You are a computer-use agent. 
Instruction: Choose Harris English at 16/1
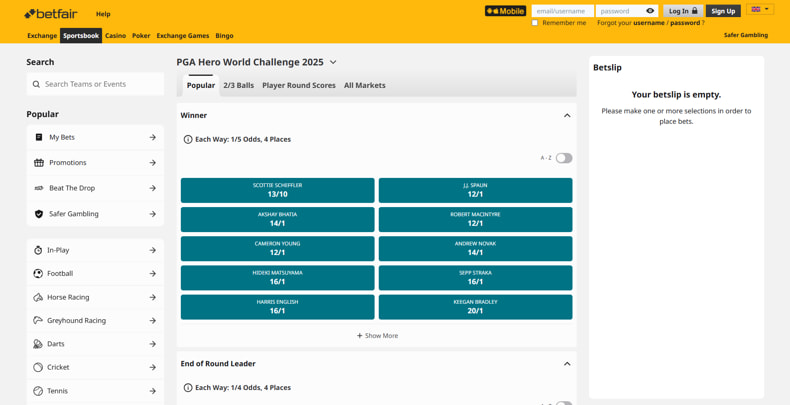pyautogui.click(x=278, y=307)
